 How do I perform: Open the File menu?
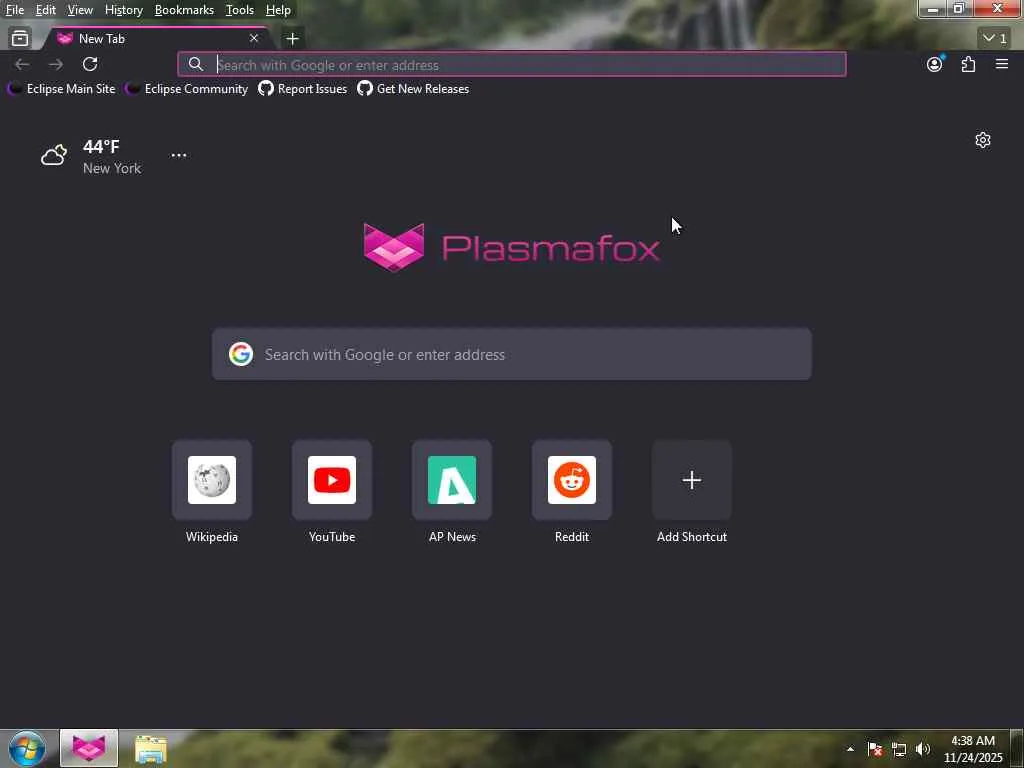pos(14,10)
